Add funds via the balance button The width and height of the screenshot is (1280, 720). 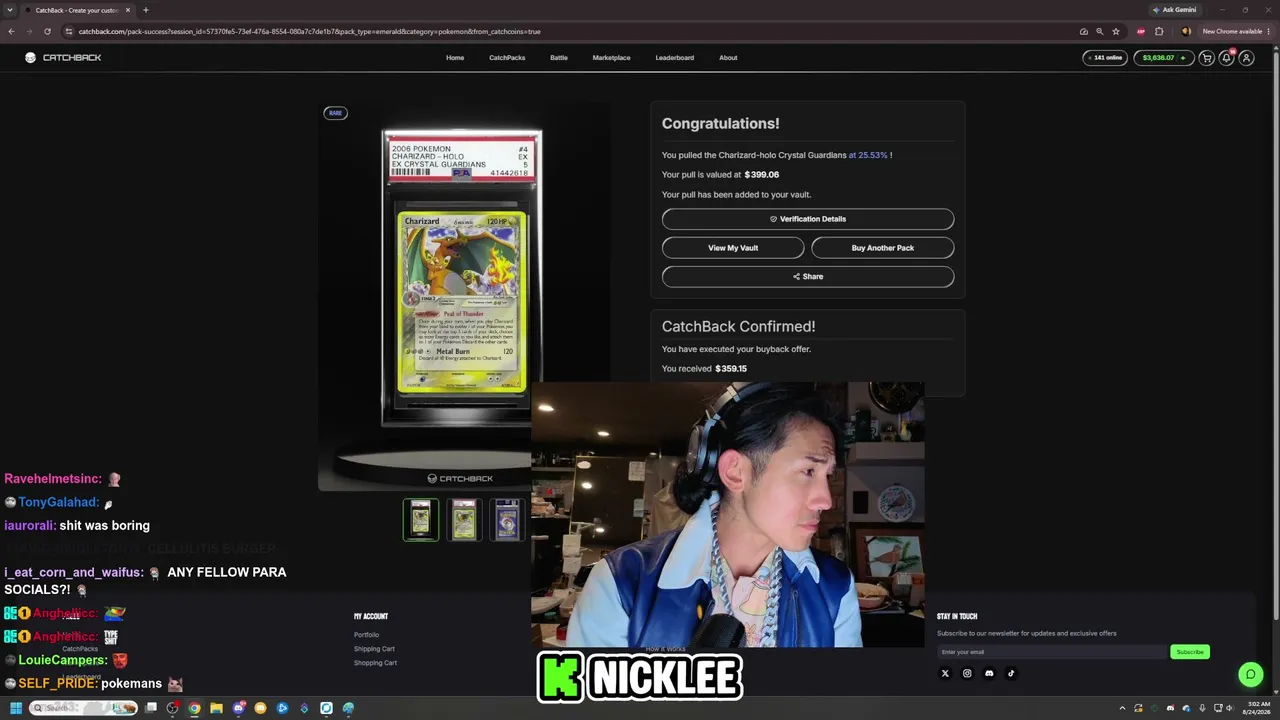(x=1163, y=58)
